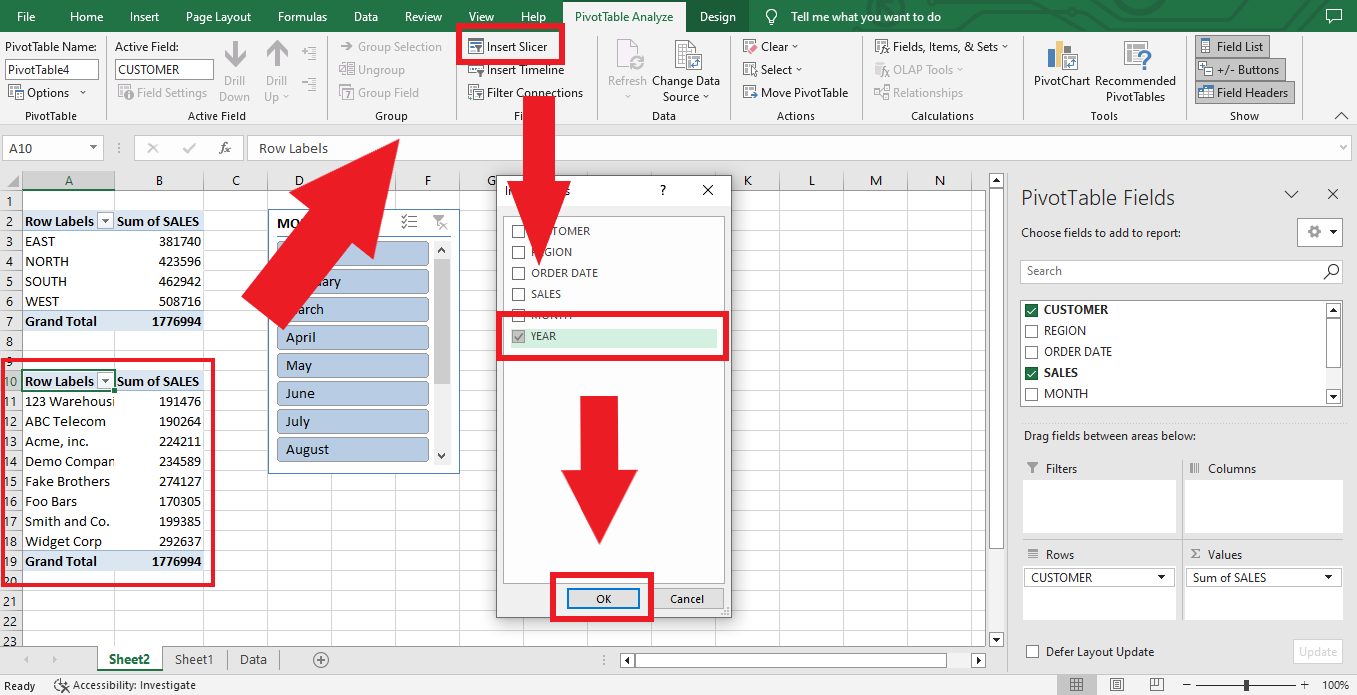Open the Sheet1 worksheet tab
The image size is (1357, 695).
point(193,659)
